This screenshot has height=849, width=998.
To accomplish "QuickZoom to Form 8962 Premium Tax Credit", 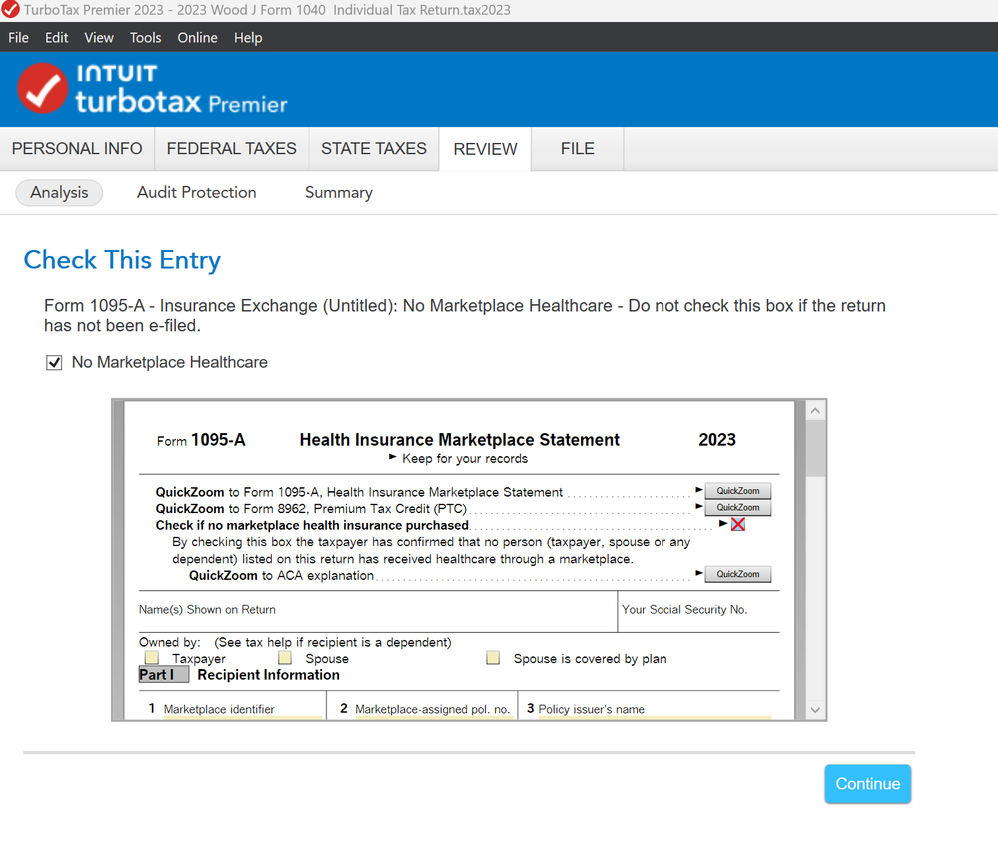I will point(738,507).
